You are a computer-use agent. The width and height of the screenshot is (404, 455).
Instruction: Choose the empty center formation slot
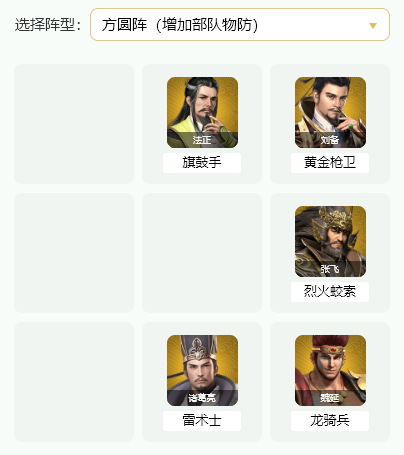pos(202,253)
